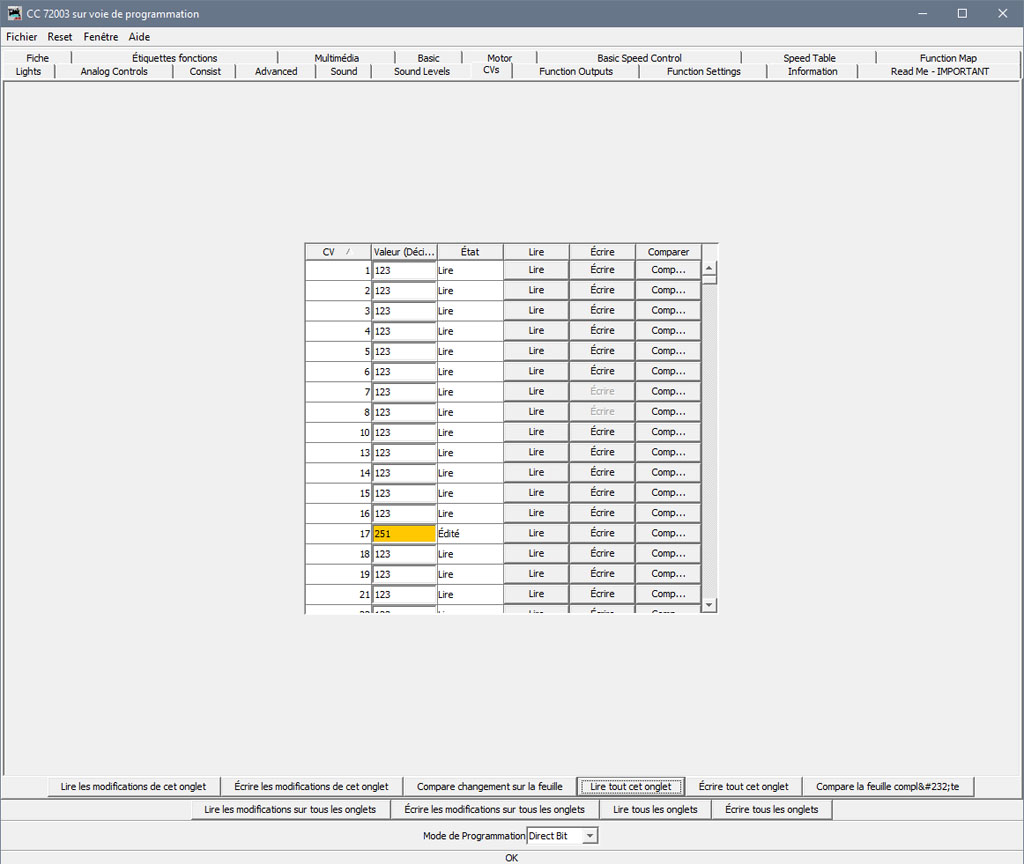The image size is (1024, 864).
Task: Switch to the Étiquettes fonctions tab
Action: [x=174, y=58]
